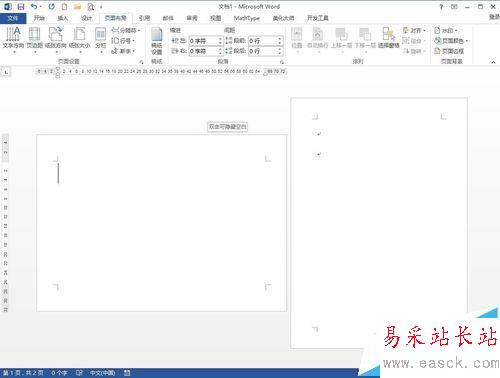This screenshot has height=378, width=500.
Task: Click inside the portrait second page
Action: click(379, 223)
